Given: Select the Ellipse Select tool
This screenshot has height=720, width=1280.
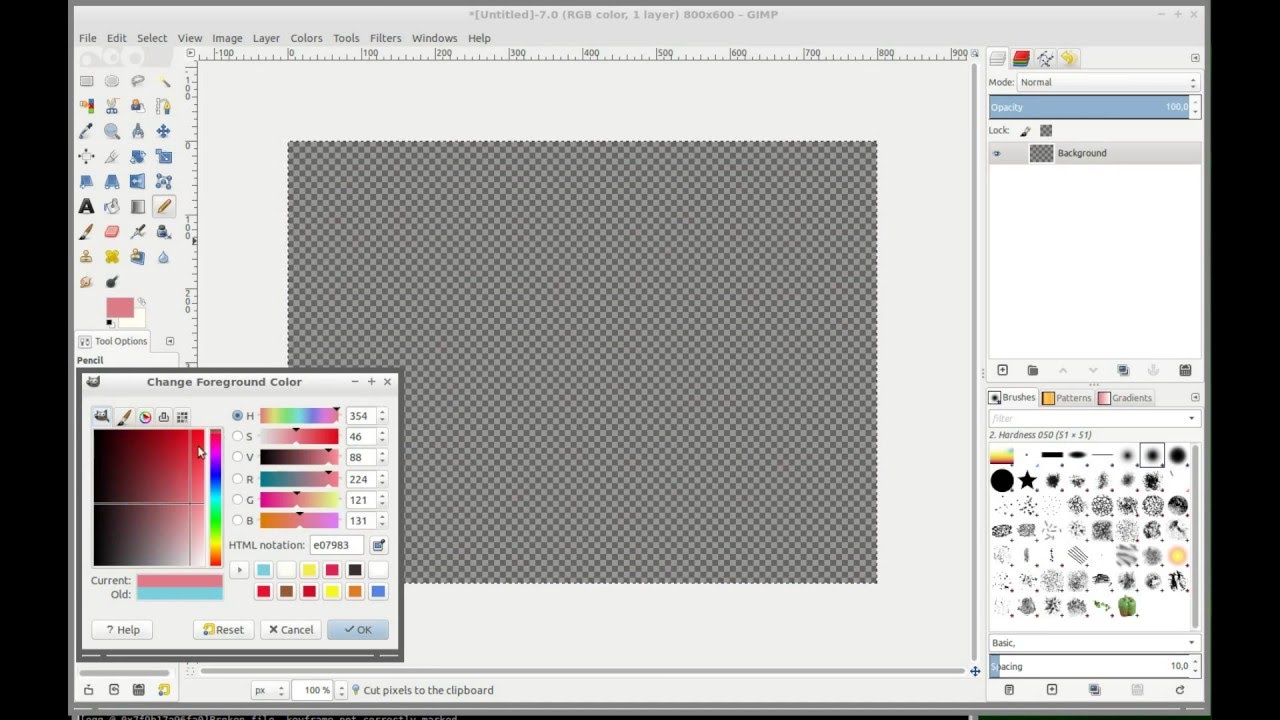Looking at the screenshot, I should click(x=112, y=81).
